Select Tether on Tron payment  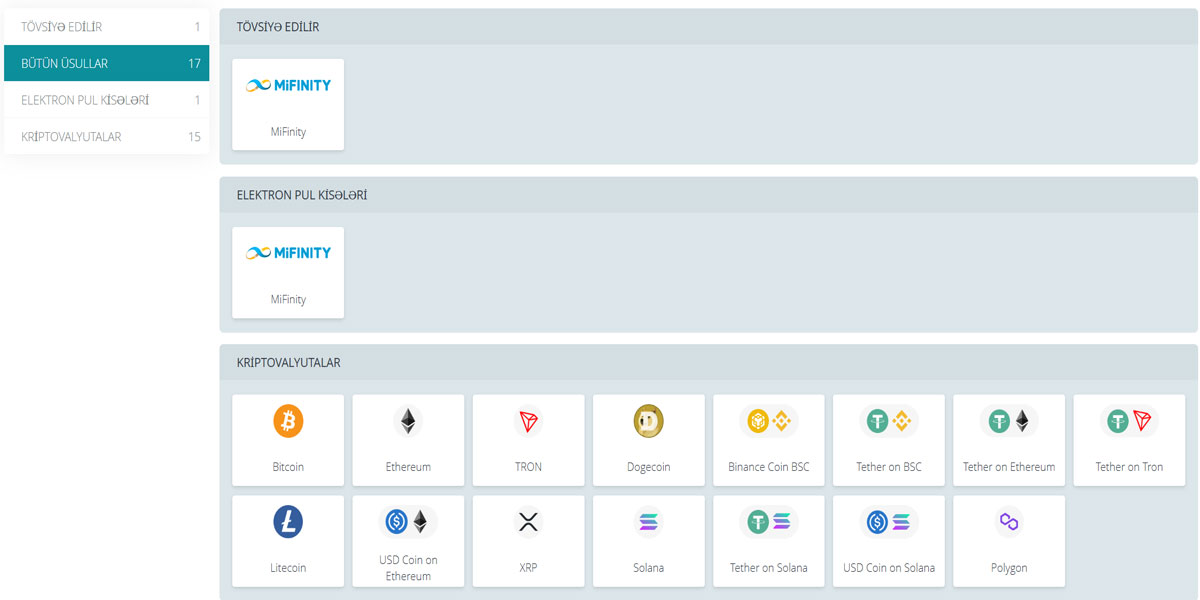[x=1129, y=423]
